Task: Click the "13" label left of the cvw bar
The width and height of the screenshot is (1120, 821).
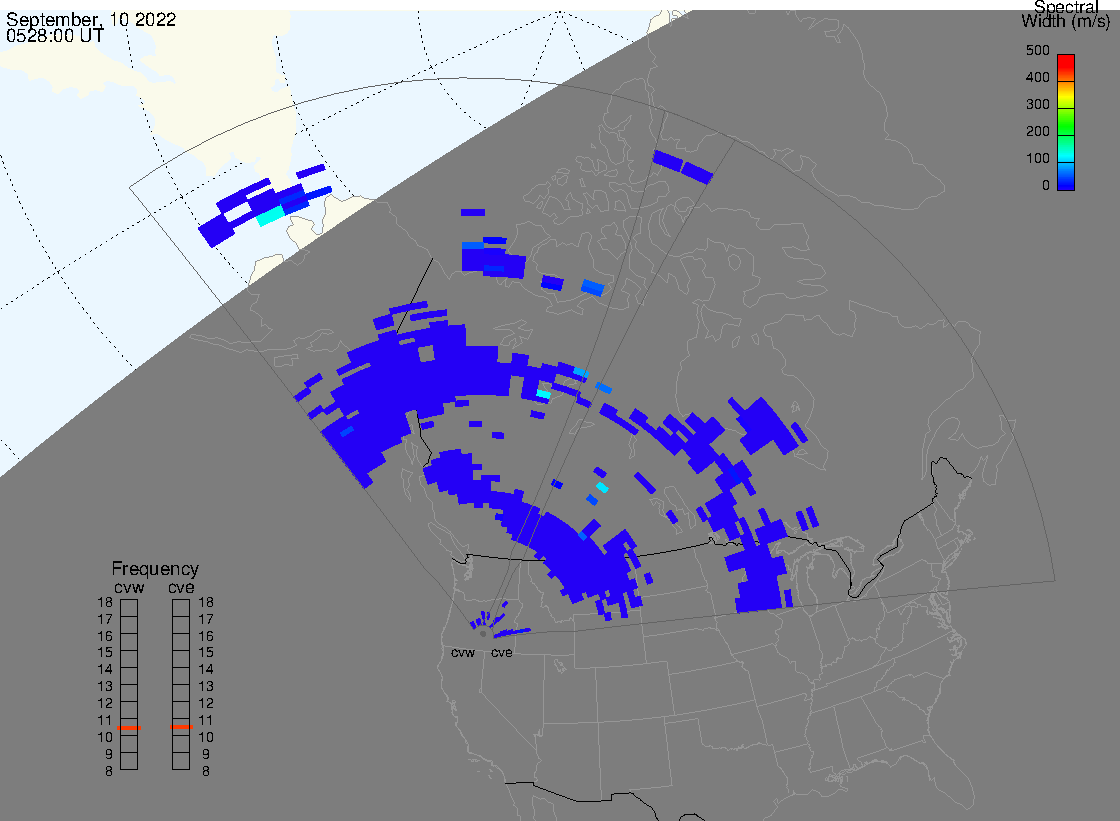Action: coord(105,687)
